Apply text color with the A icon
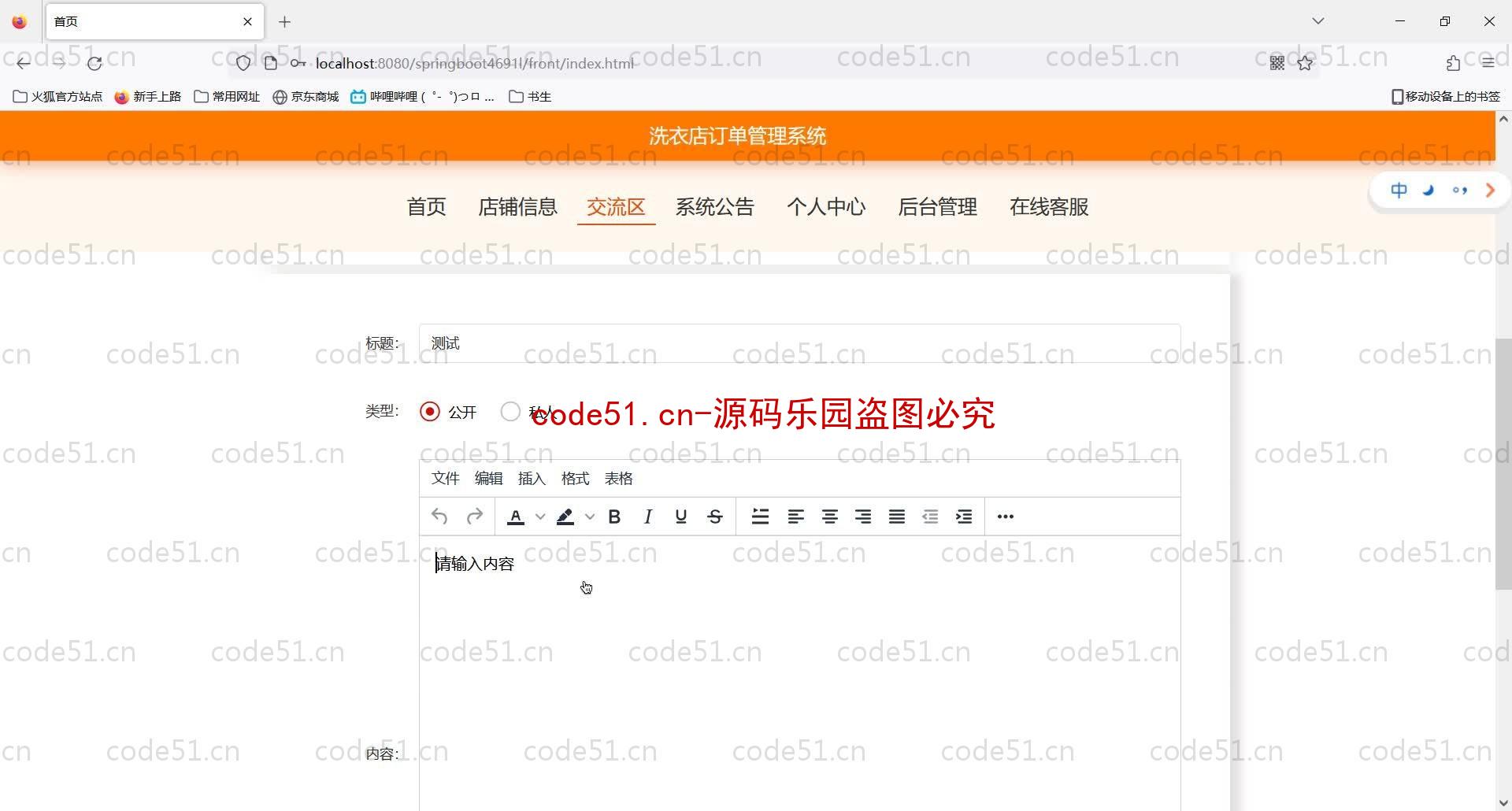Viewport: 1512px width, 811px height. point(516,517)
